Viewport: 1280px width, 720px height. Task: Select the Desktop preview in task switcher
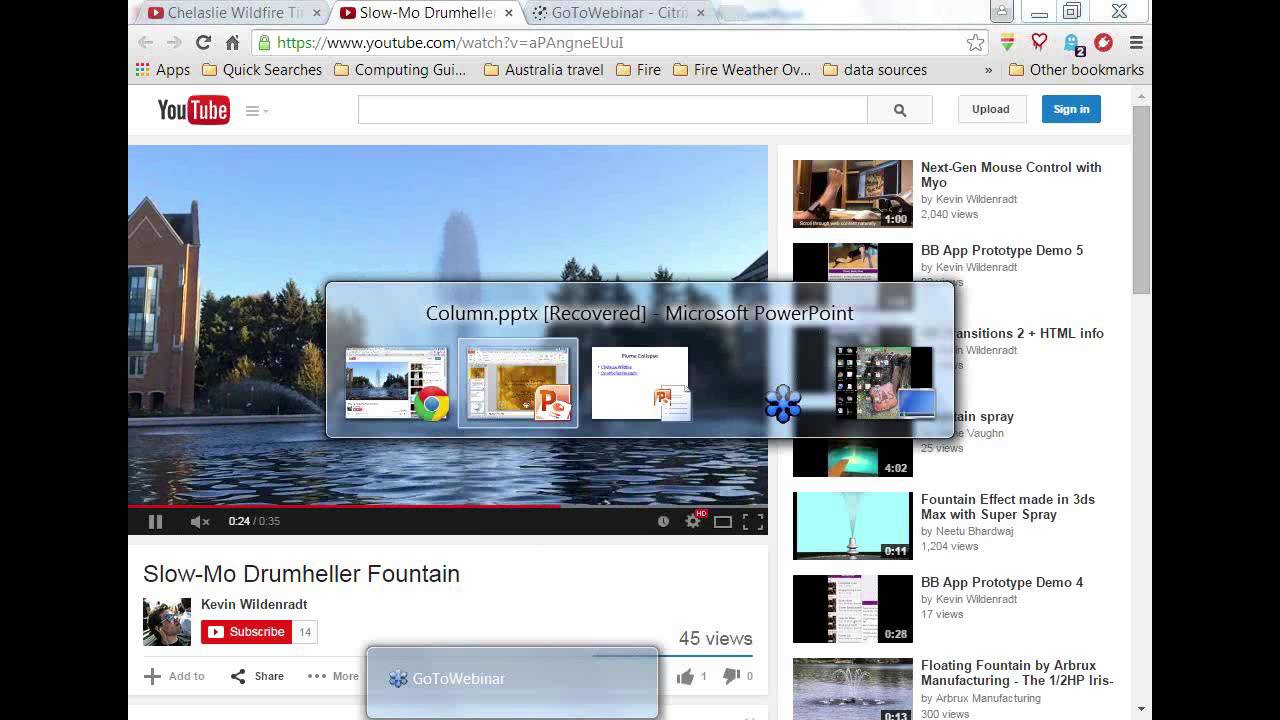(885, 383)
